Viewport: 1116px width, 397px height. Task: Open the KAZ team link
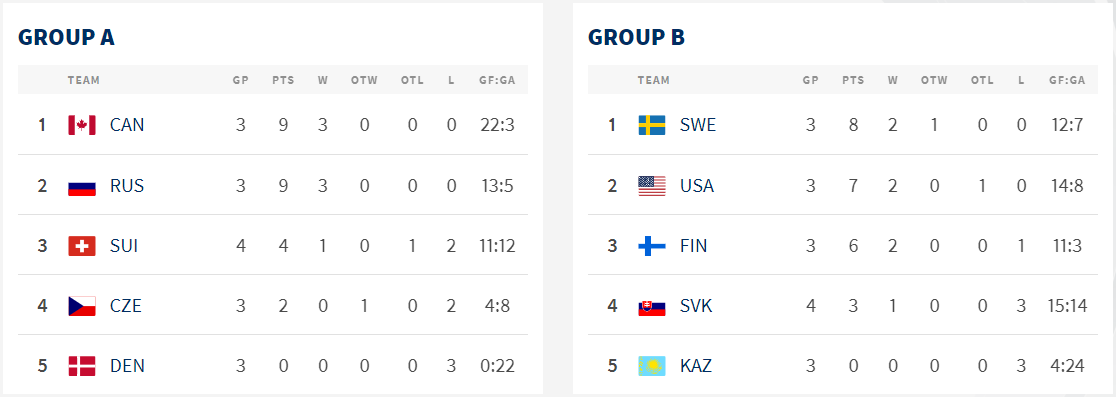point(696,366)
